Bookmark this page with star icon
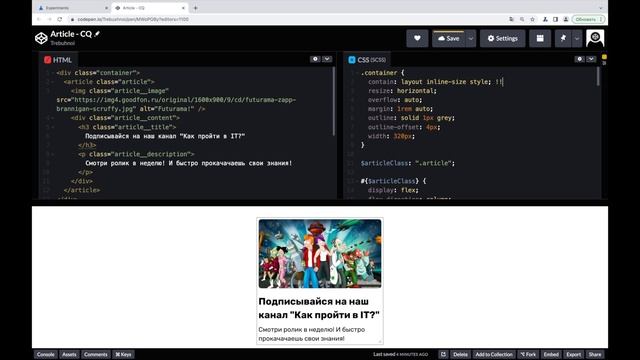The width and height of the screenshot is (640, 360). (533, 19)
